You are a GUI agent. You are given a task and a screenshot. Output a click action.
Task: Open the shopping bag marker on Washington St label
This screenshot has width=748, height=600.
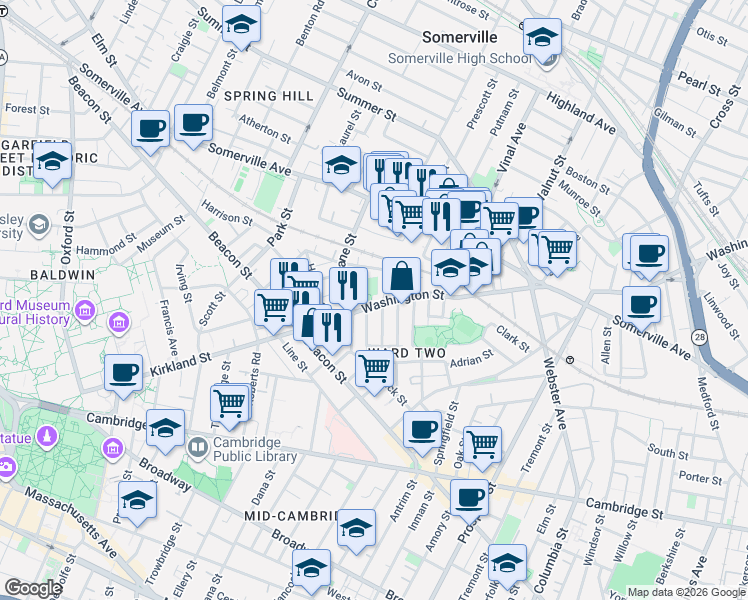[x=401, y=277]
